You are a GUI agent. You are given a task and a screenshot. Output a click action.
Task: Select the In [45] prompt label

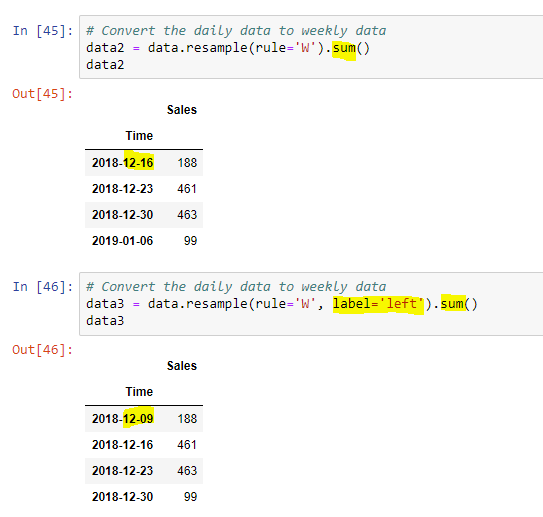tap(43, 31)
